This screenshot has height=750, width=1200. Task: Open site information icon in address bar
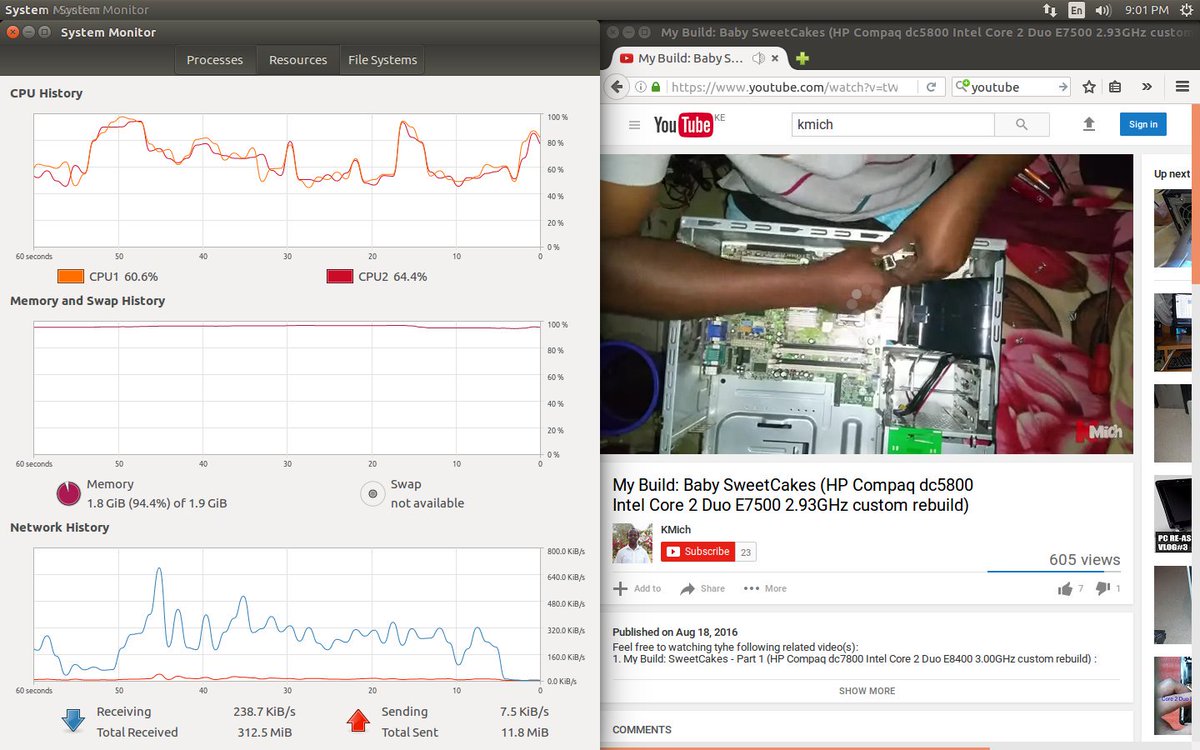pyautogui.click(x=641, y=87)
